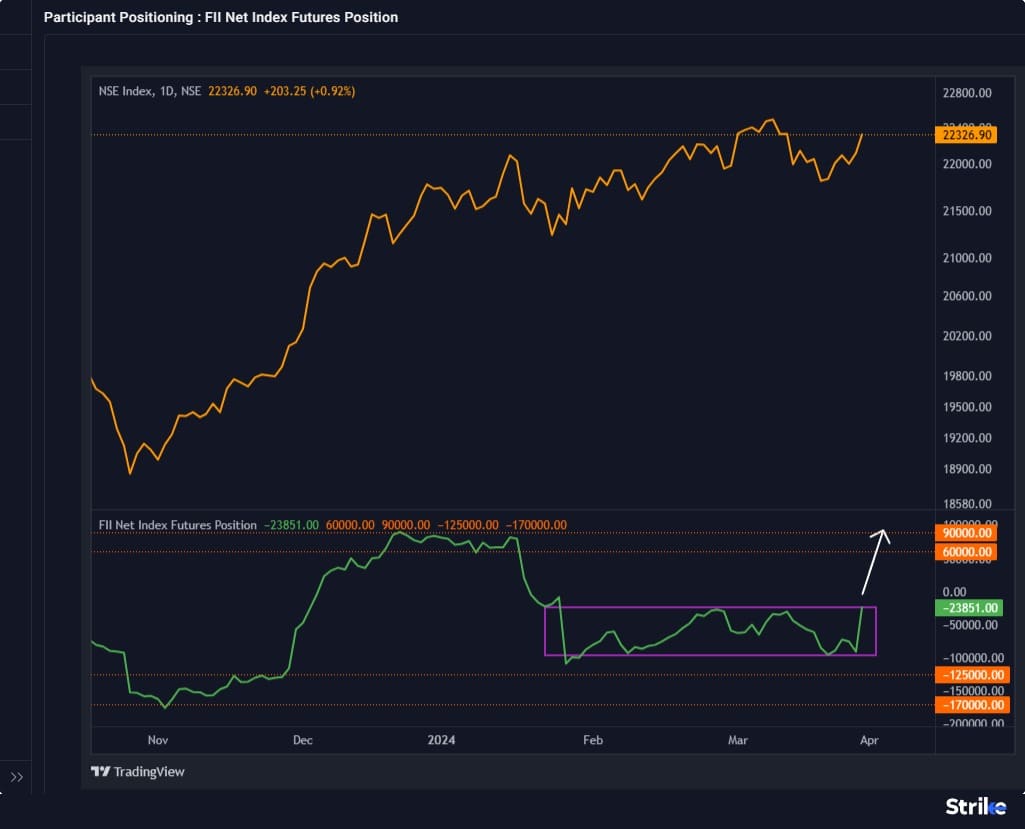Click the -100000.00 indicator axis label
Image resolution: width=1025 pixels, height=829 pixels.
coord(973,658)
